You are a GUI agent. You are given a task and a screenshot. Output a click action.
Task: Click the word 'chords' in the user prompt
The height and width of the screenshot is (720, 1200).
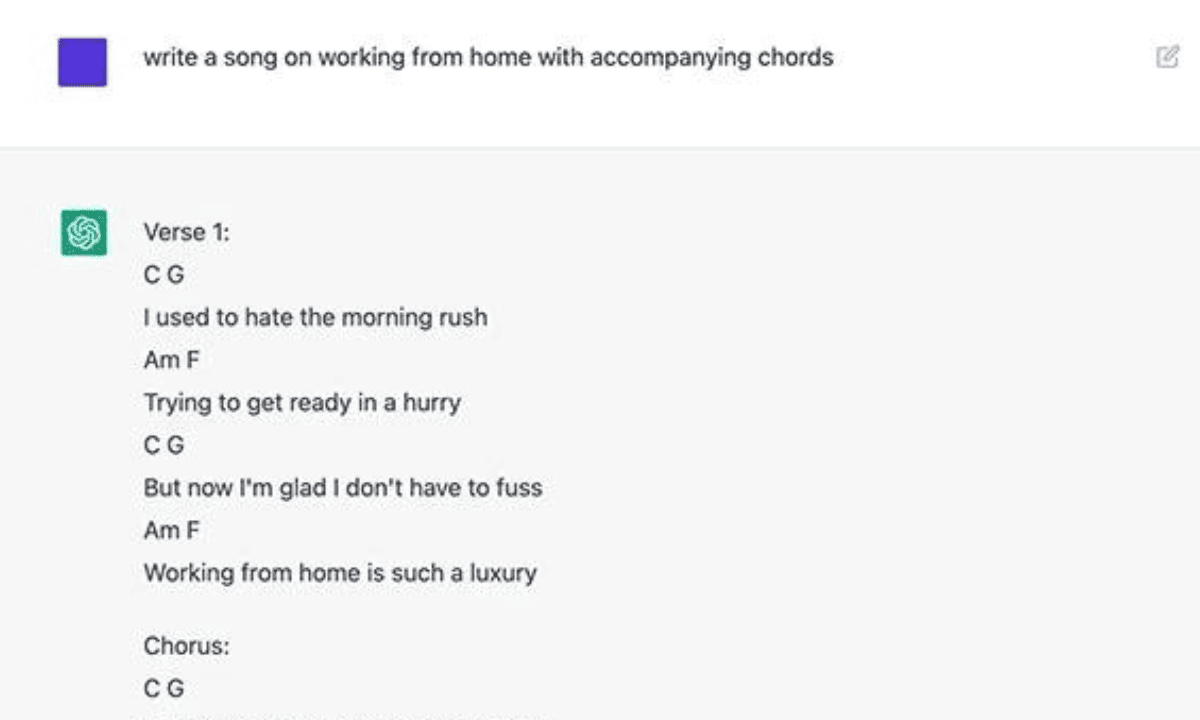(x=797, y=57)
